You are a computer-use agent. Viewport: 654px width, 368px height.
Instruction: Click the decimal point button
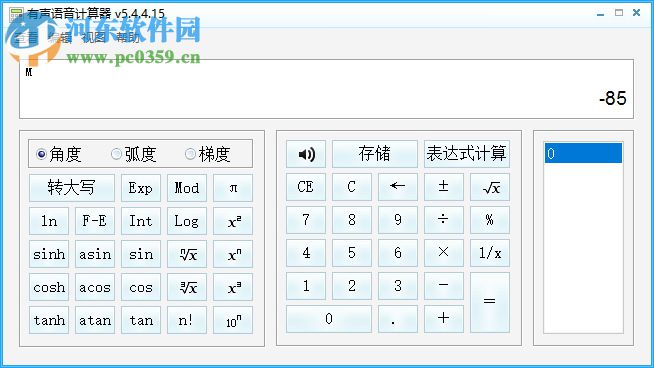coord(397,318)
